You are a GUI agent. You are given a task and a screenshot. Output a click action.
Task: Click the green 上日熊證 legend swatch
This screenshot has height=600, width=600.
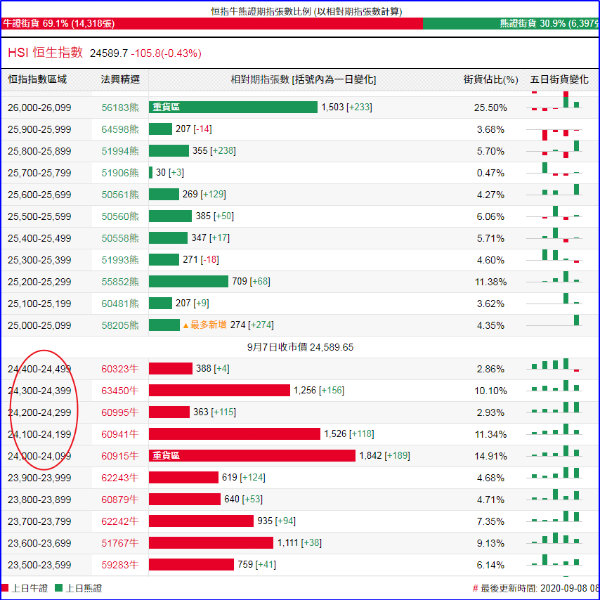point(59,588)
